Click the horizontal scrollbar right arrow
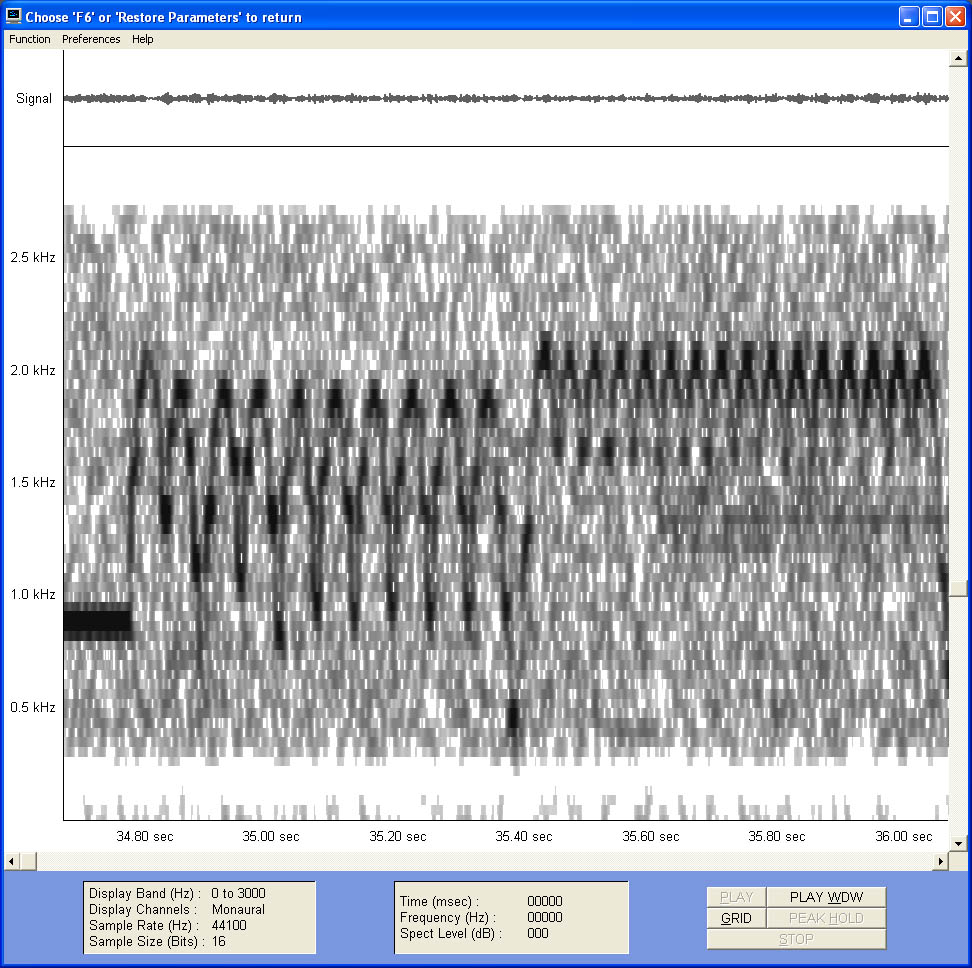 click(941, 861)
